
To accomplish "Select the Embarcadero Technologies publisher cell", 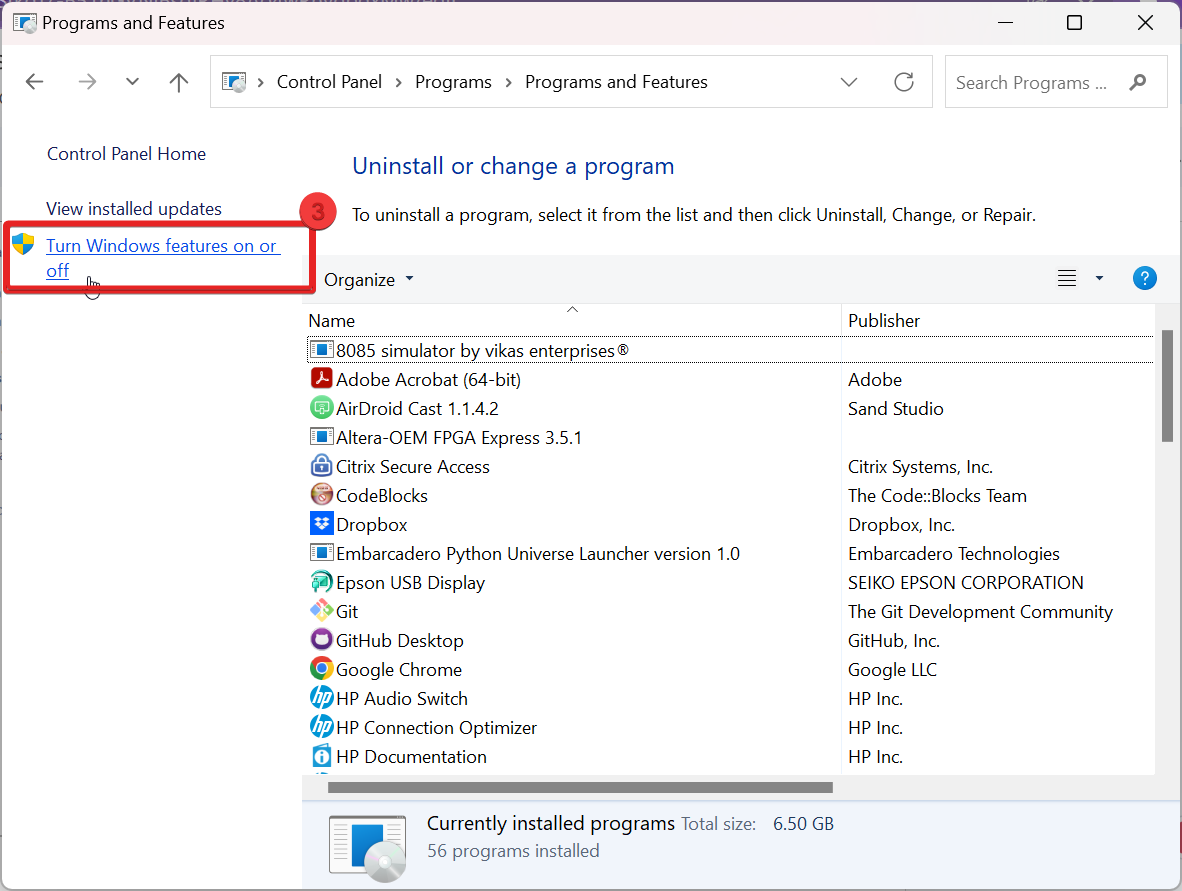I will (x=954, y=554).
